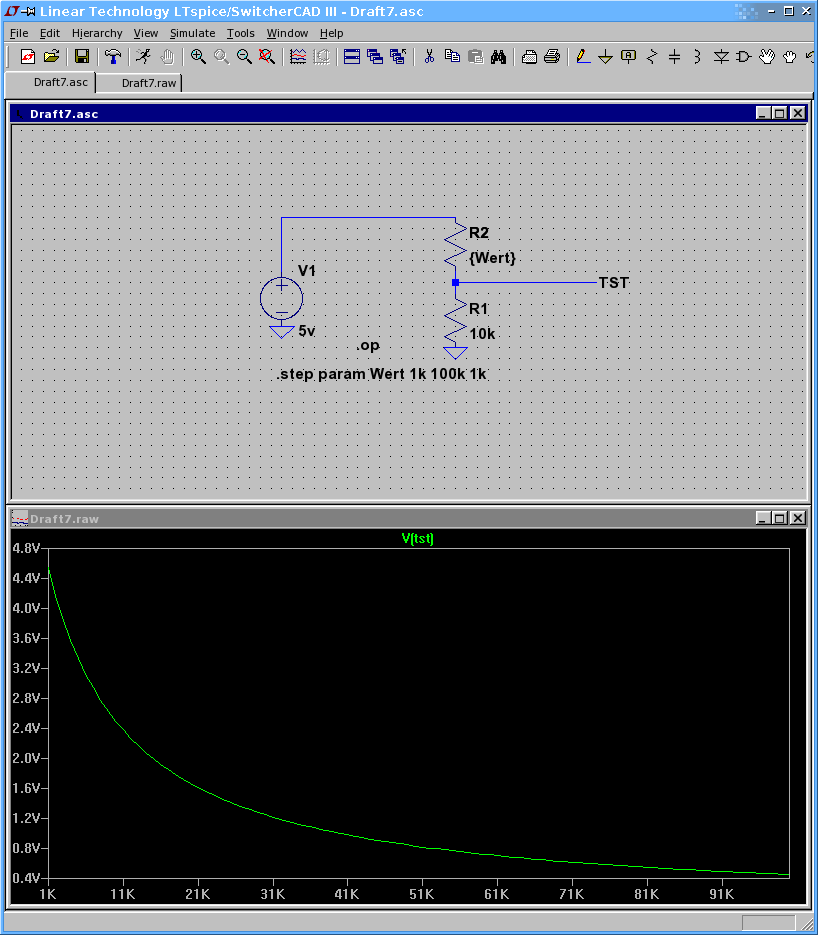Zoom out using the minus magnifier icon
Image resolution: width=818 pixels, height=935 pixels.
point(244,57)
